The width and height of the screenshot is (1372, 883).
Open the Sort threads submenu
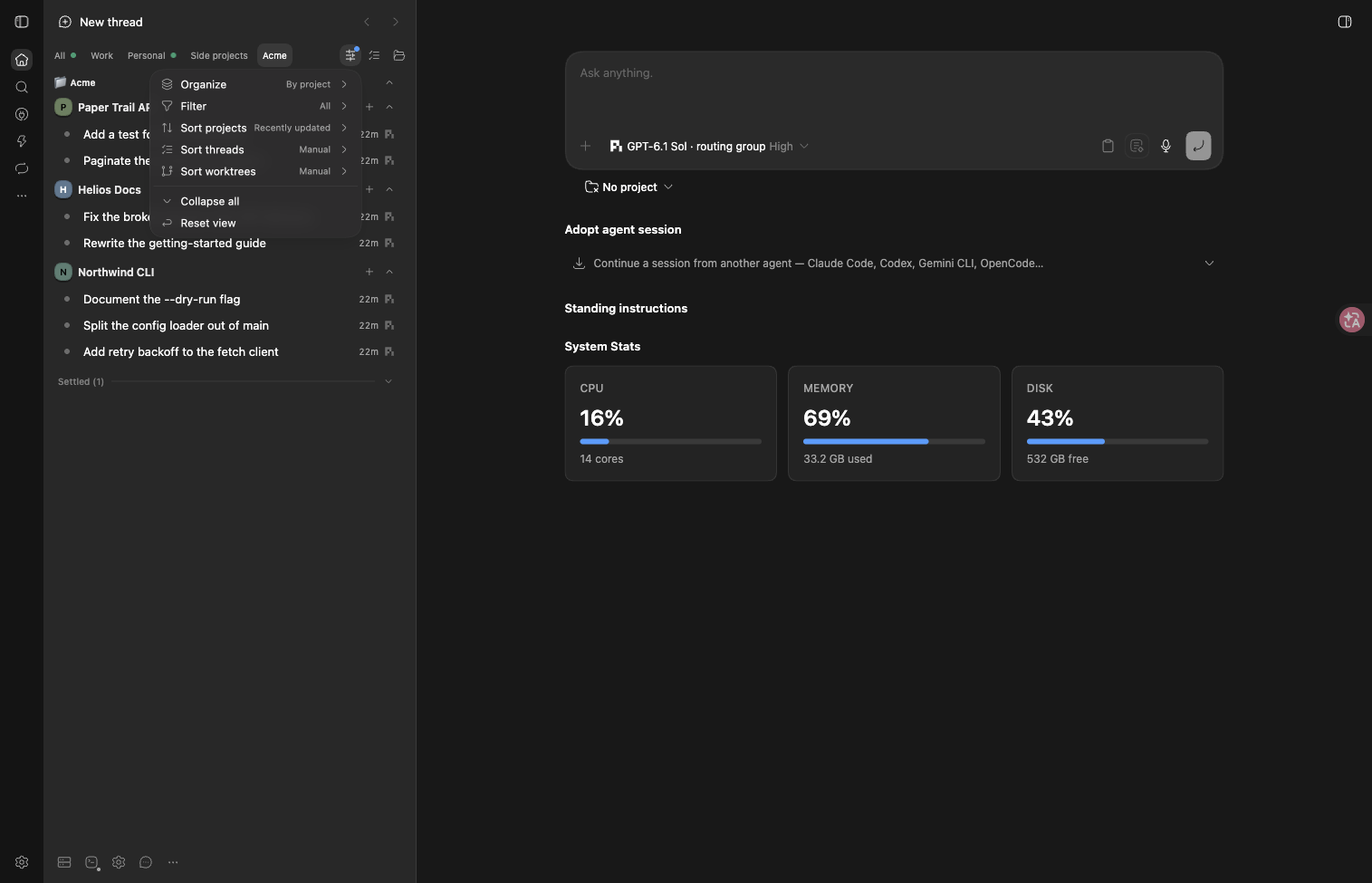254,149
